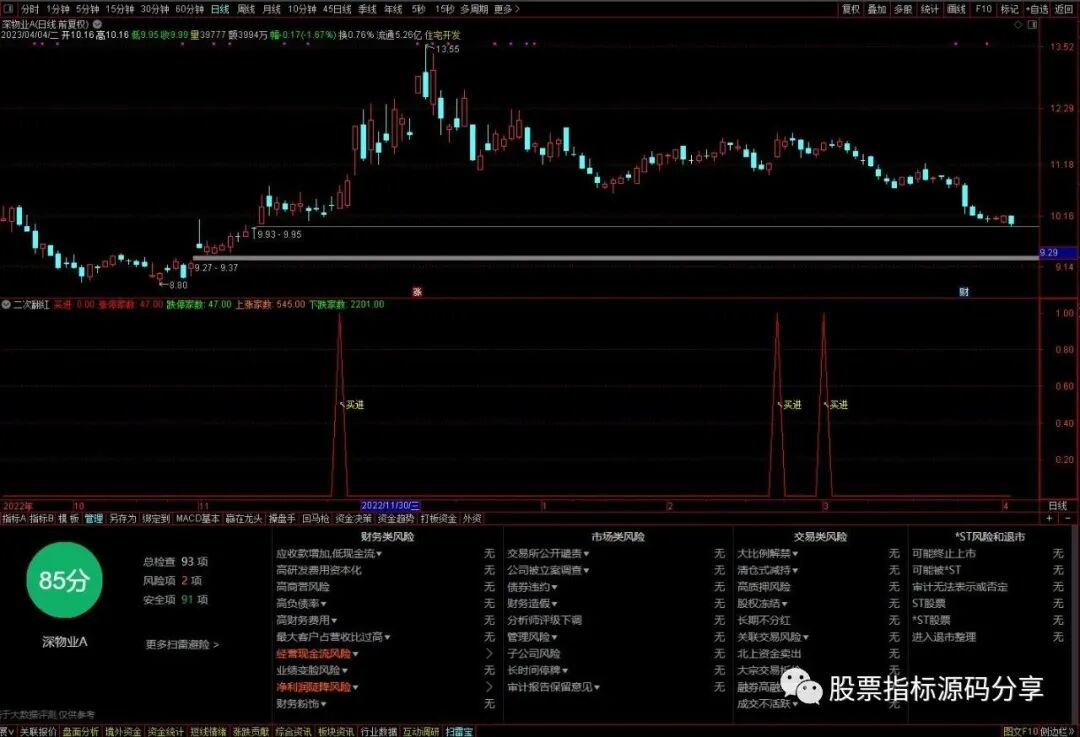This screenshot has width=1080, height=737.
Task: Select the 扫雷宝 bottom tab
Action: [459, 731]
